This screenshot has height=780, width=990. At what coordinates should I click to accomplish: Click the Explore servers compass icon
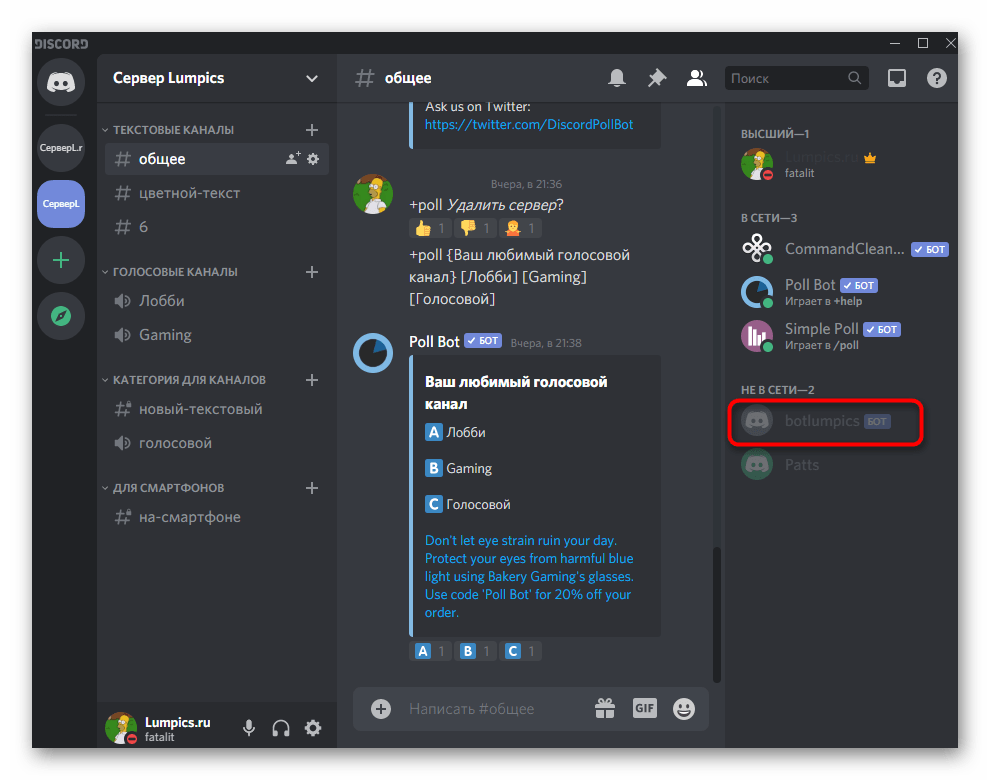point(61,316)
